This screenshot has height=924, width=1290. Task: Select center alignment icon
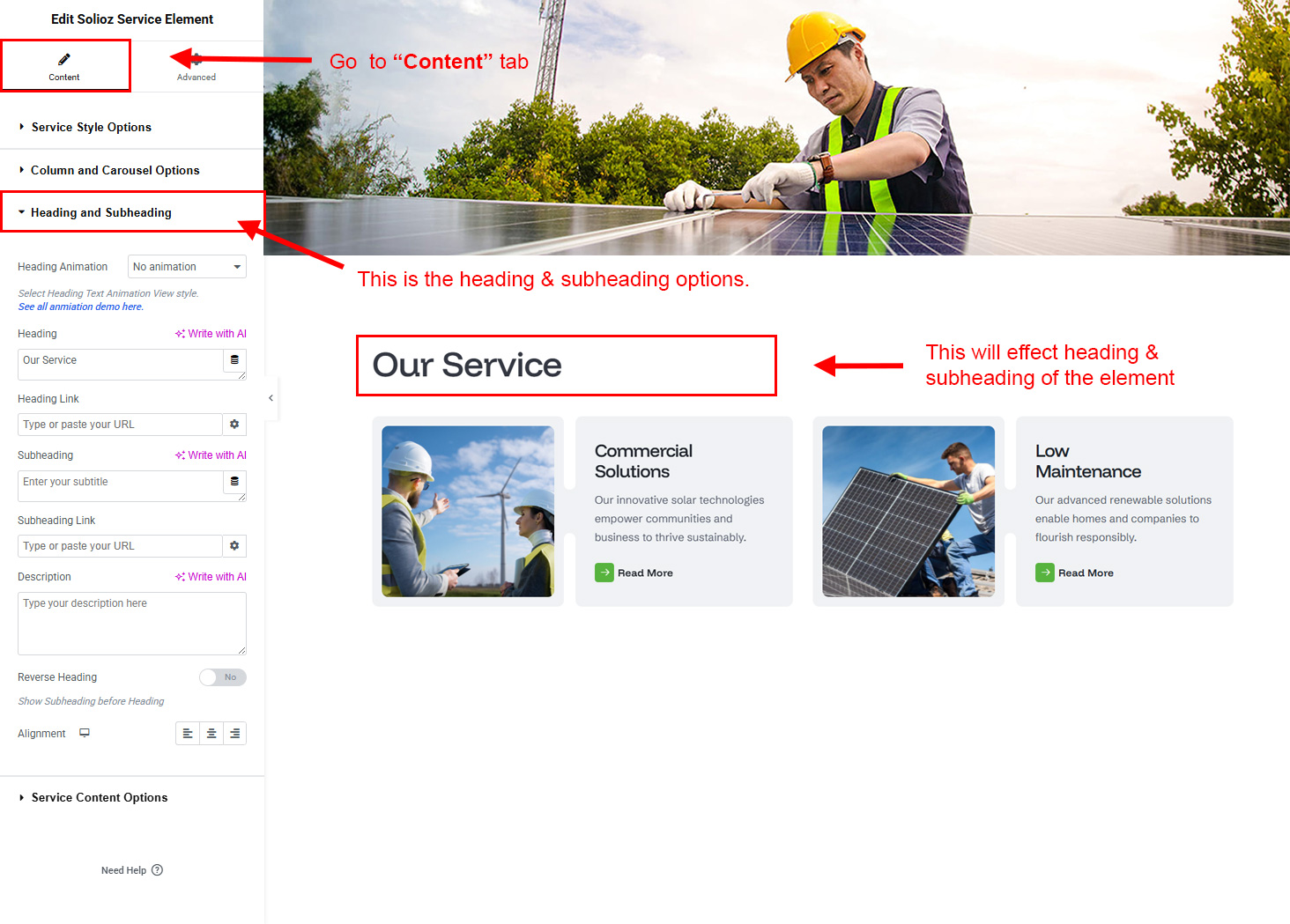click(211, 734)
